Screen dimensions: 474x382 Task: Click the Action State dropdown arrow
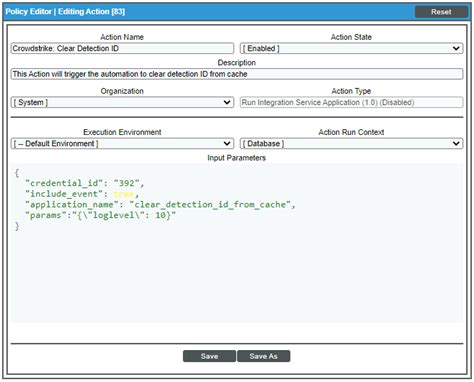click(456, 49)
